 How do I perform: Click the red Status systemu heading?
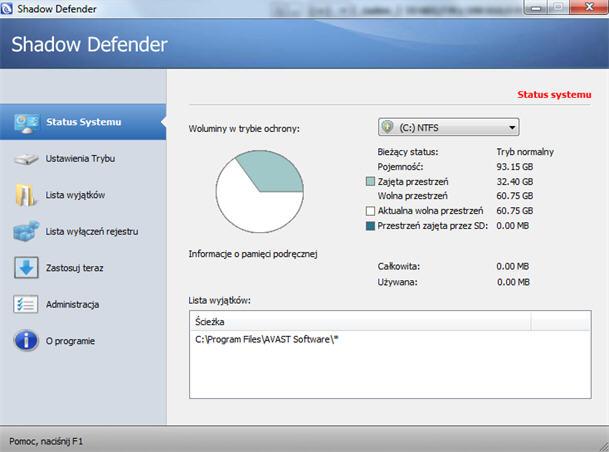pos(554,95)
